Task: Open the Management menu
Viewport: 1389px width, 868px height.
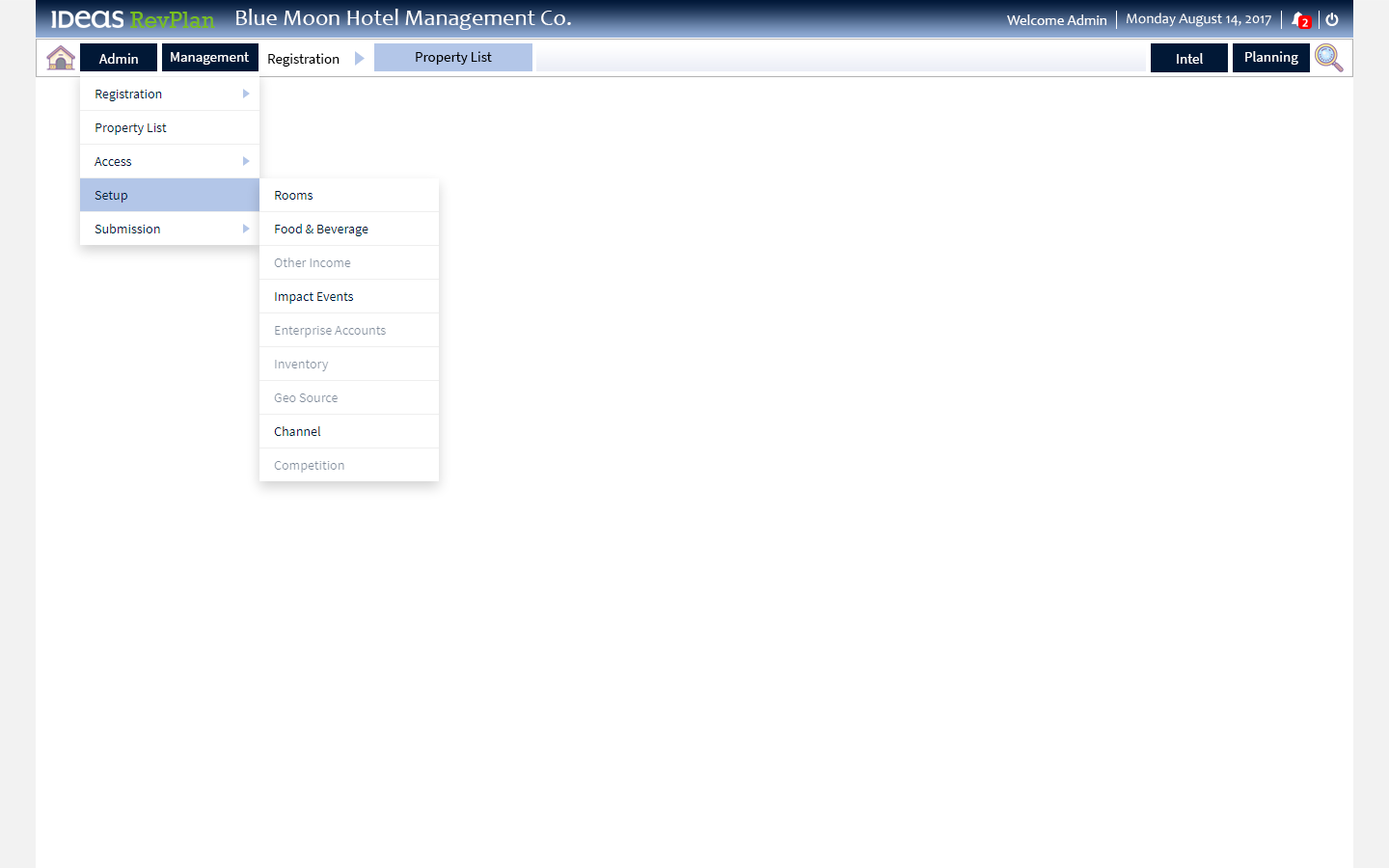Action: [209, 57]
